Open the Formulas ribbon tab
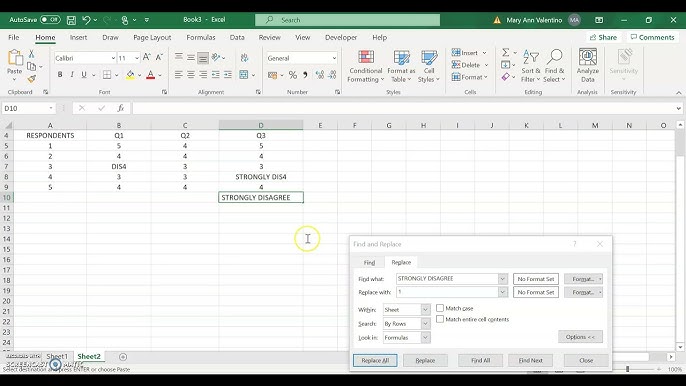This screenshot has height=386, width=686. pyautogui.click(x=201, y=38)
